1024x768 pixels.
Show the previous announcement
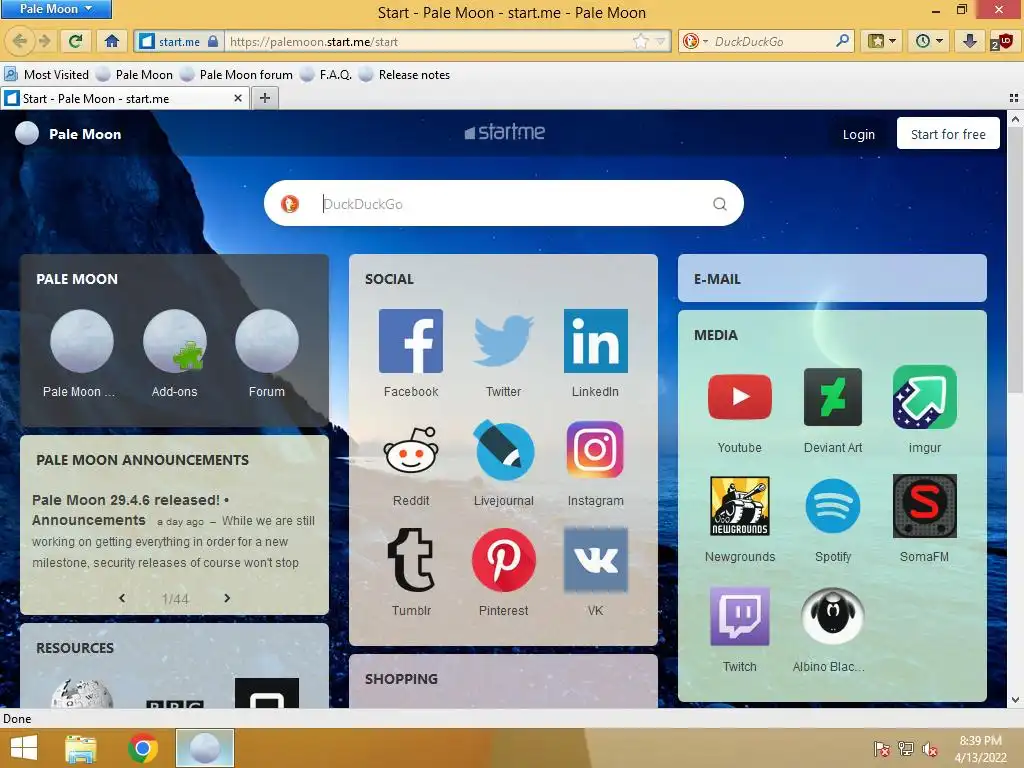122,598
